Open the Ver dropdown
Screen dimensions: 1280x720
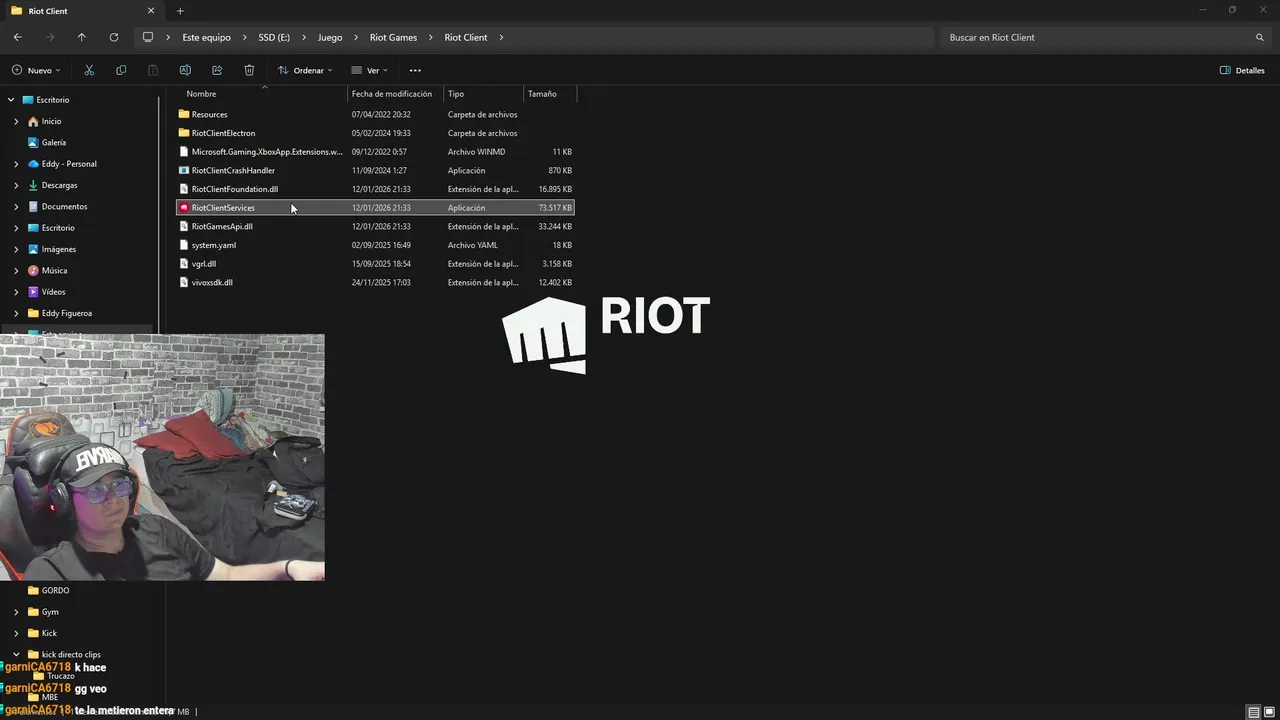[x=369, y=70]
